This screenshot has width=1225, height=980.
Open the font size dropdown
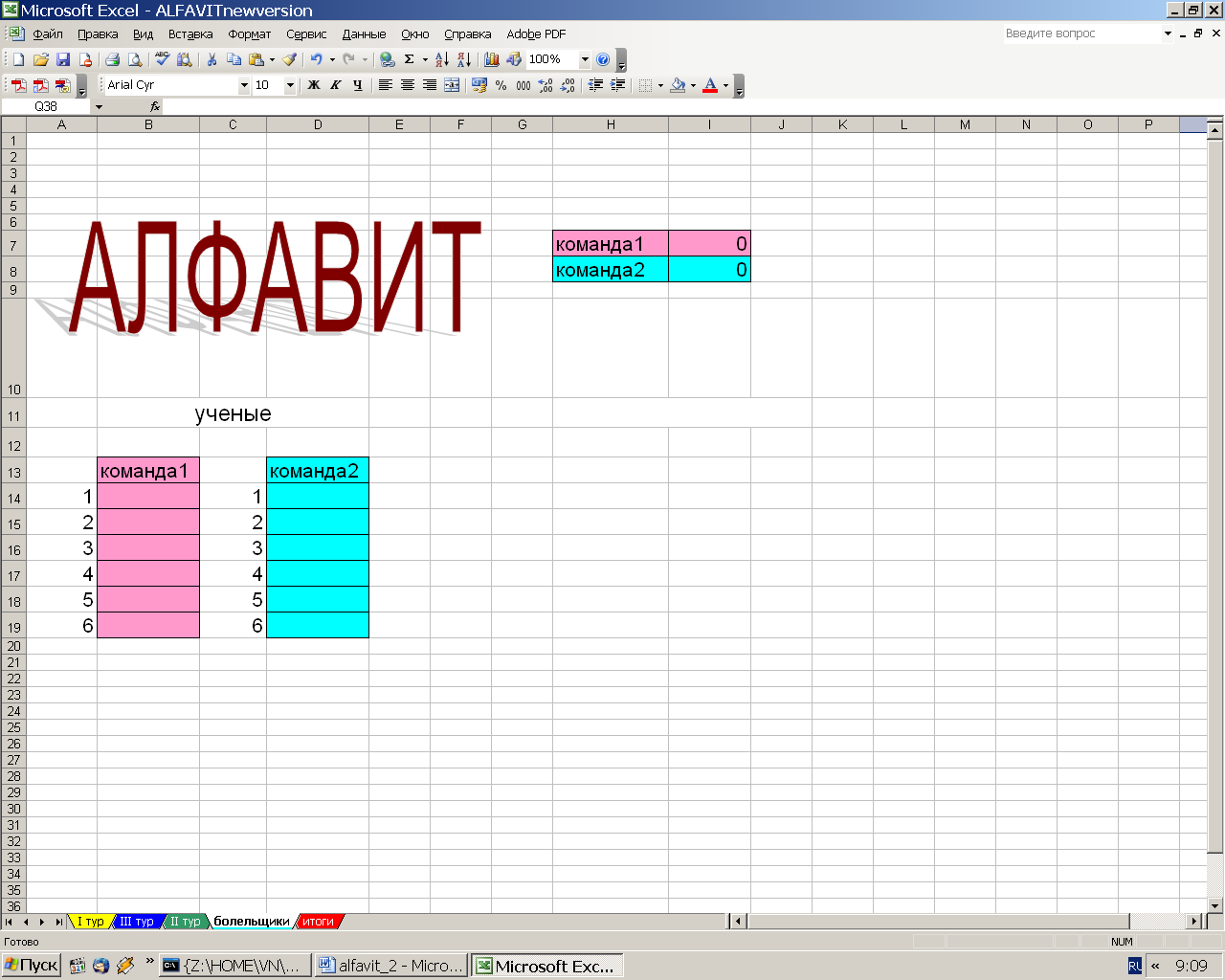pos(290,85)
